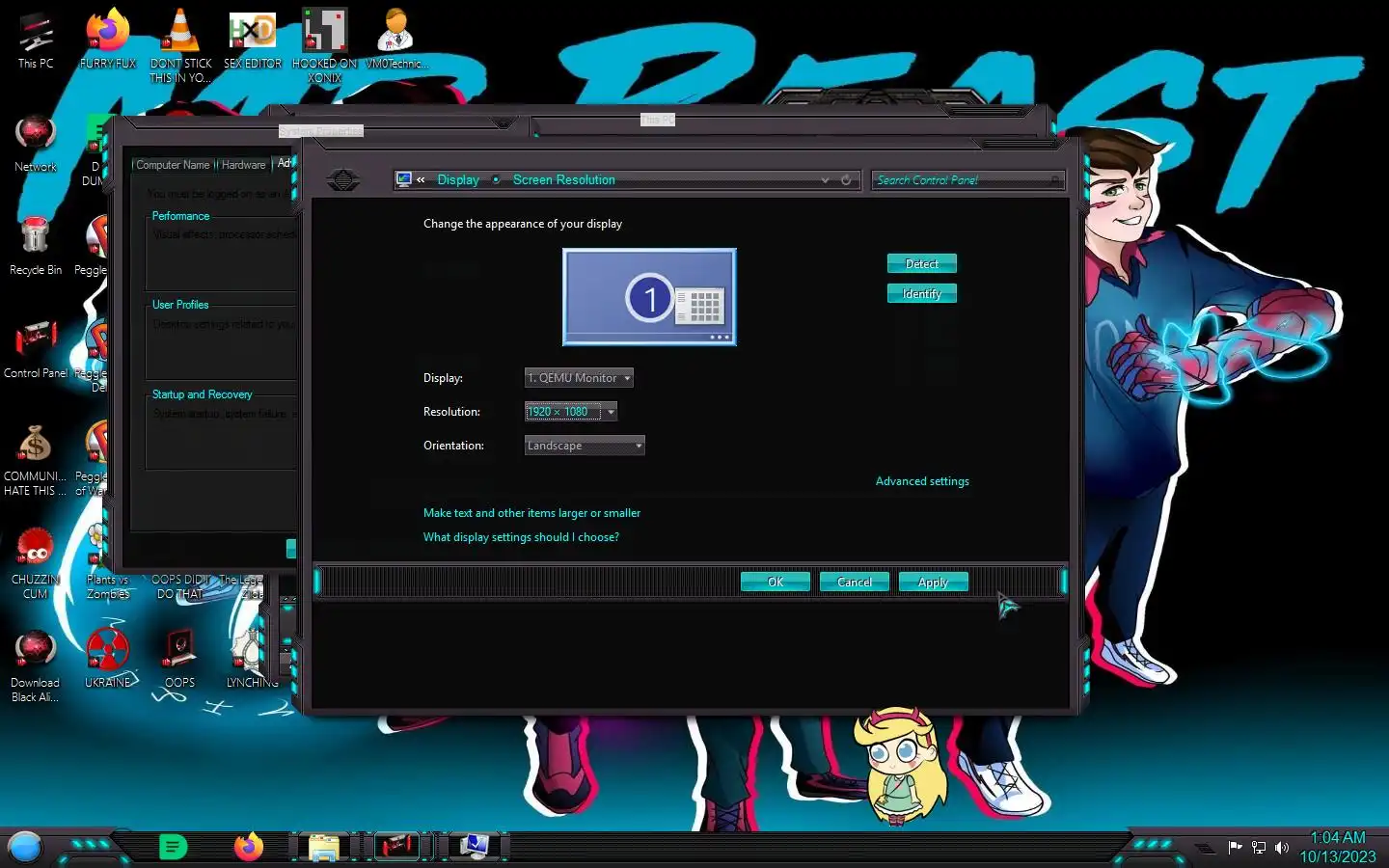Open the Network desktop icon
The width and height of the screenshot is (1389, 868).
coord(36,144)
